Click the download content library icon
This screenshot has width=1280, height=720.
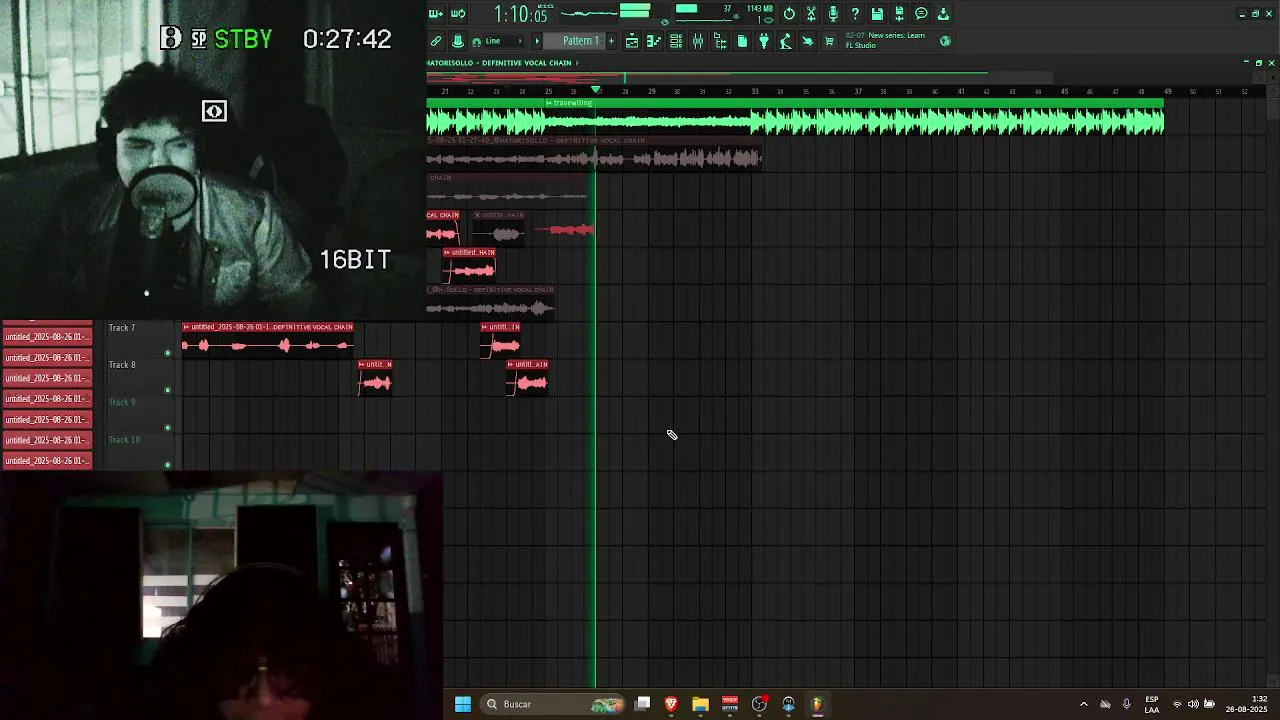(x=943, y=14)
